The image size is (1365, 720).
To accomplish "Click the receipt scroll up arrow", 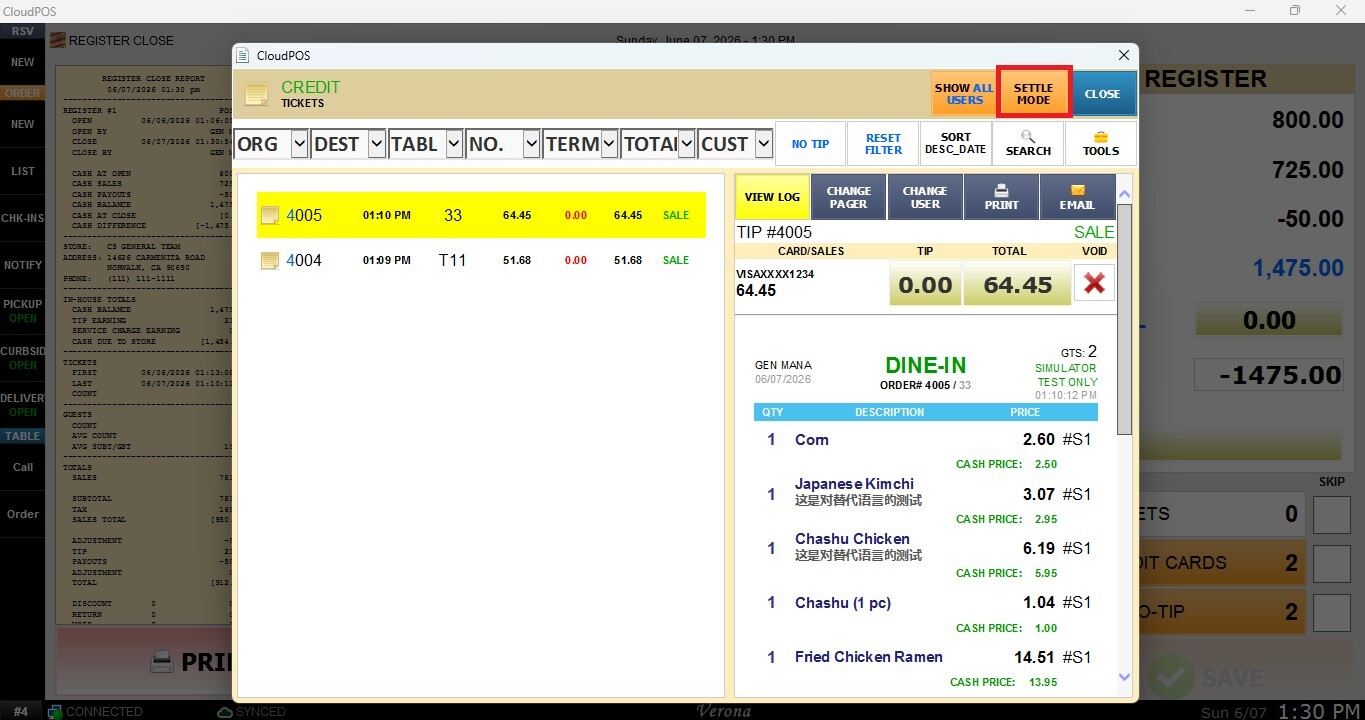I will 1124,194.
